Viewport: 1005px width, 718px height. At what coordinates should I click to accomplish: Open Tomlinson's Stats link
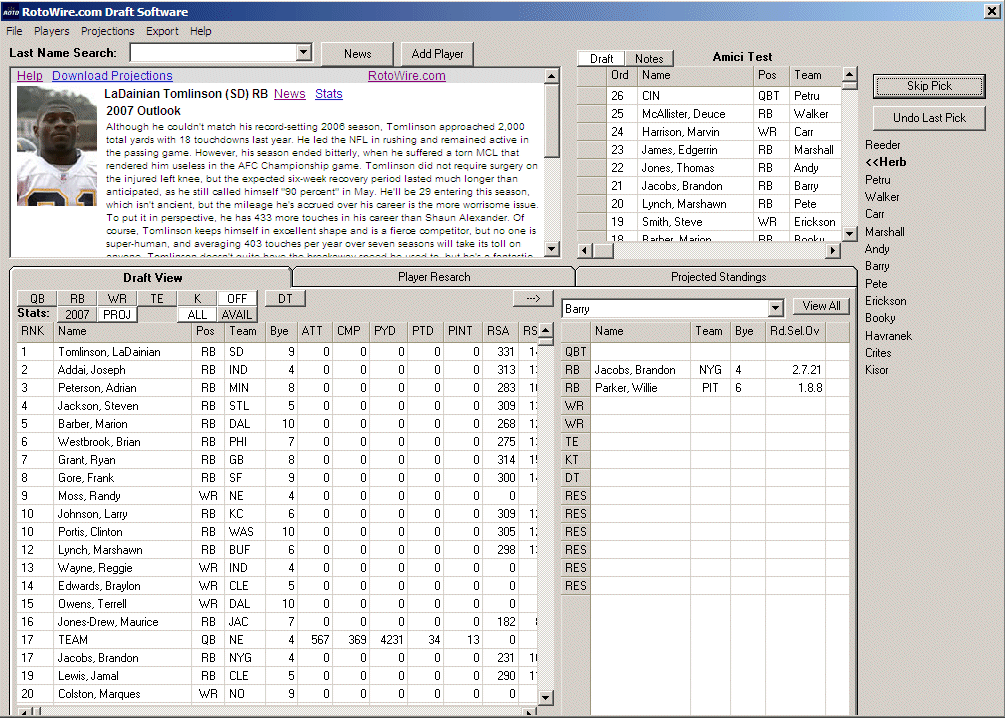(x=329, y=94)
